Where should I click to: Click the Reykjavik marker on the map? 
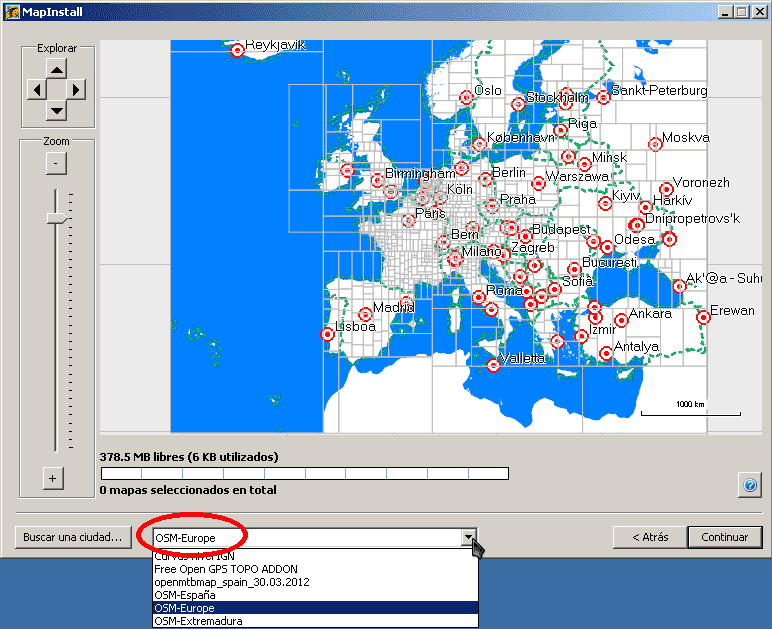tap(237, 50)
